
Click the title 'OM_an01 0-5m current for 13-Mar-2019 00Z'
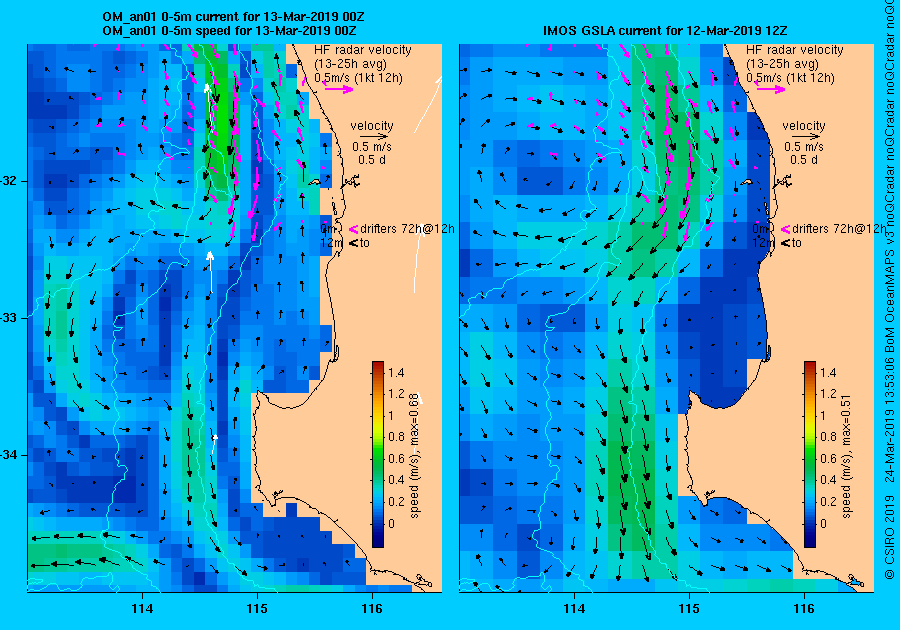[233, 17]
